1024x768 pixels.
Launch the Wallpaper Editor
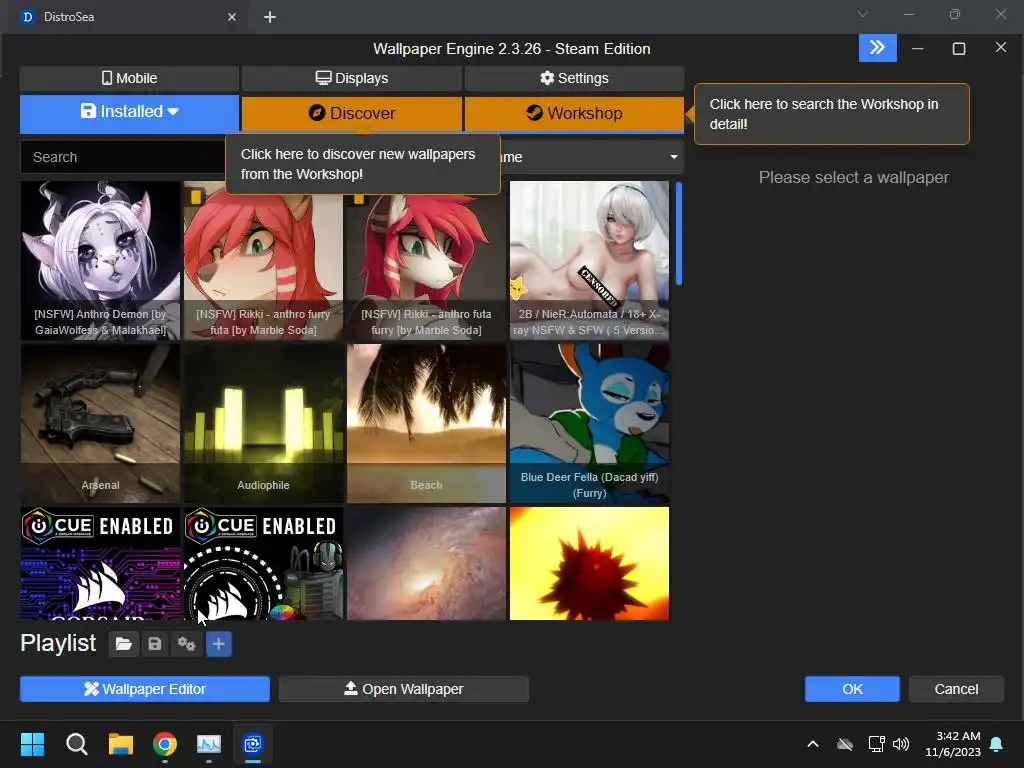[x=145, y=689]
